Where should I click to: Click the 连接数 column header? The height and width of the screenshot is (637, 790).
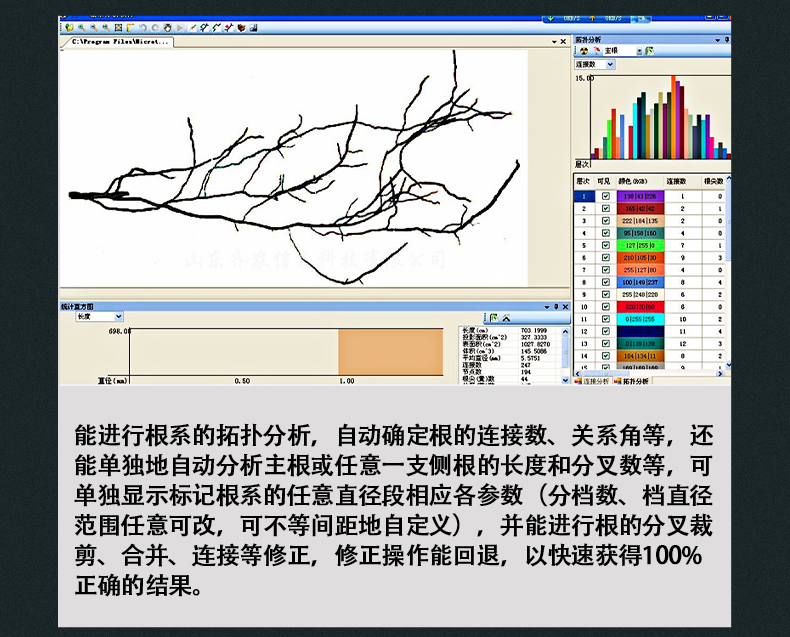pyautogui.click(x=677, y=181)
